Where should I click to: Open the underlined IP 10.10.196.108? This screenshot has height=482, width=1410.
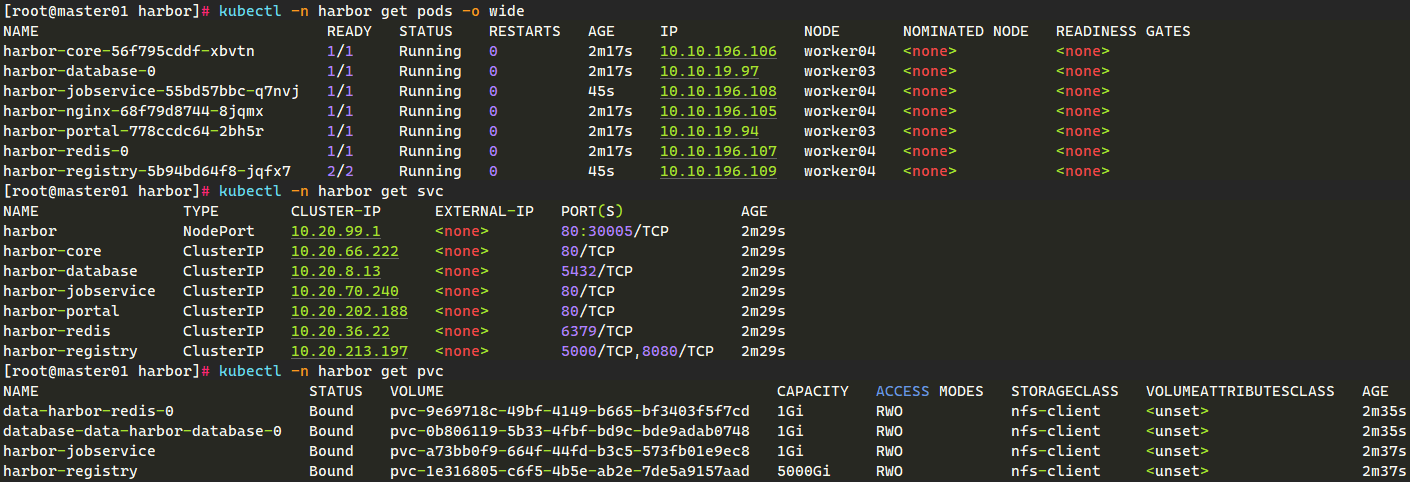click(718, 91)
